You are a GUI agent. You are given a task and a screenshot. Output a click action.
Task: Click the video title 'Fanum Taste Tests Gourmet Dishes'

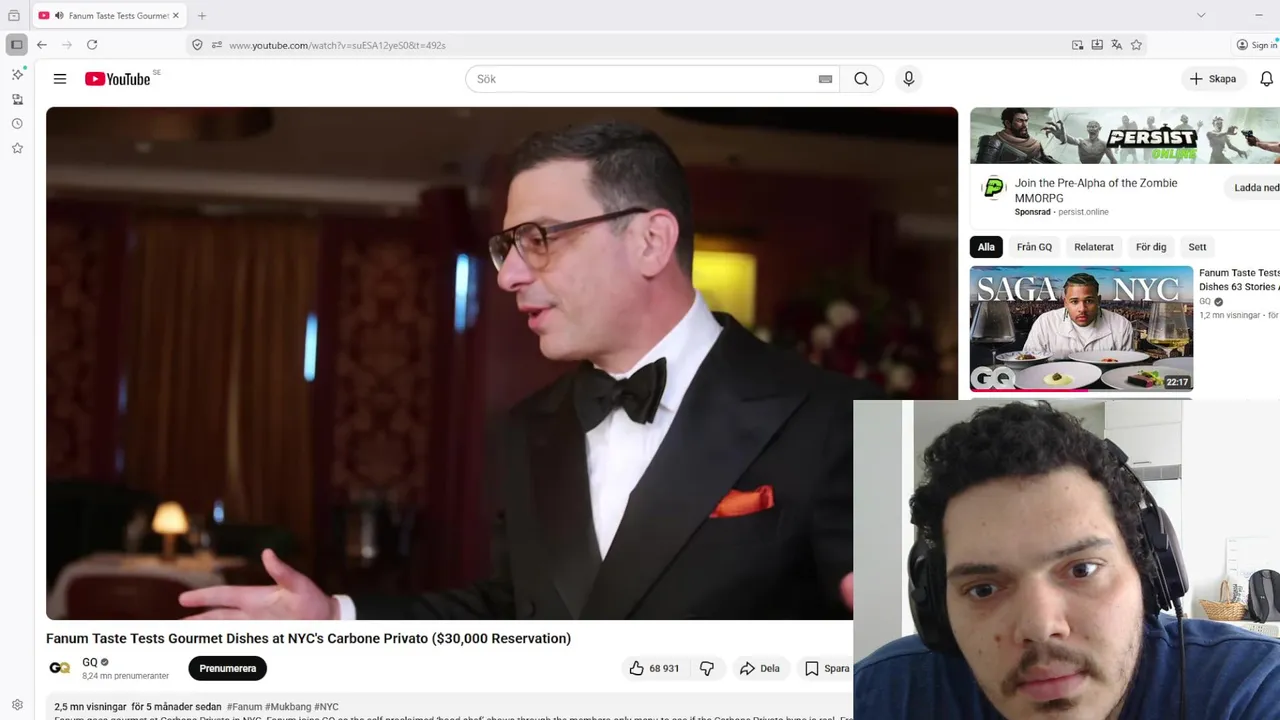point(308,638)
